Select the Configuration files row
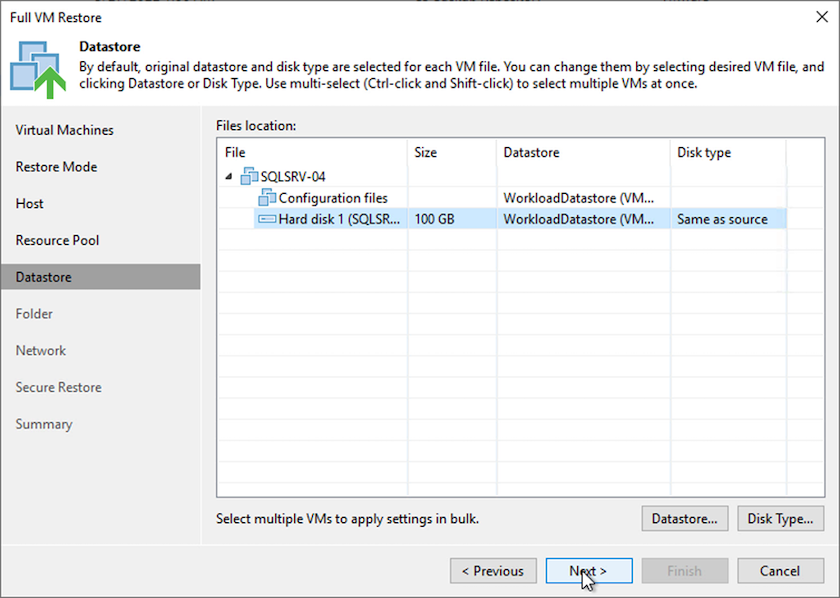Viewport: 840px width, 598px height. (x=333, y=198)
